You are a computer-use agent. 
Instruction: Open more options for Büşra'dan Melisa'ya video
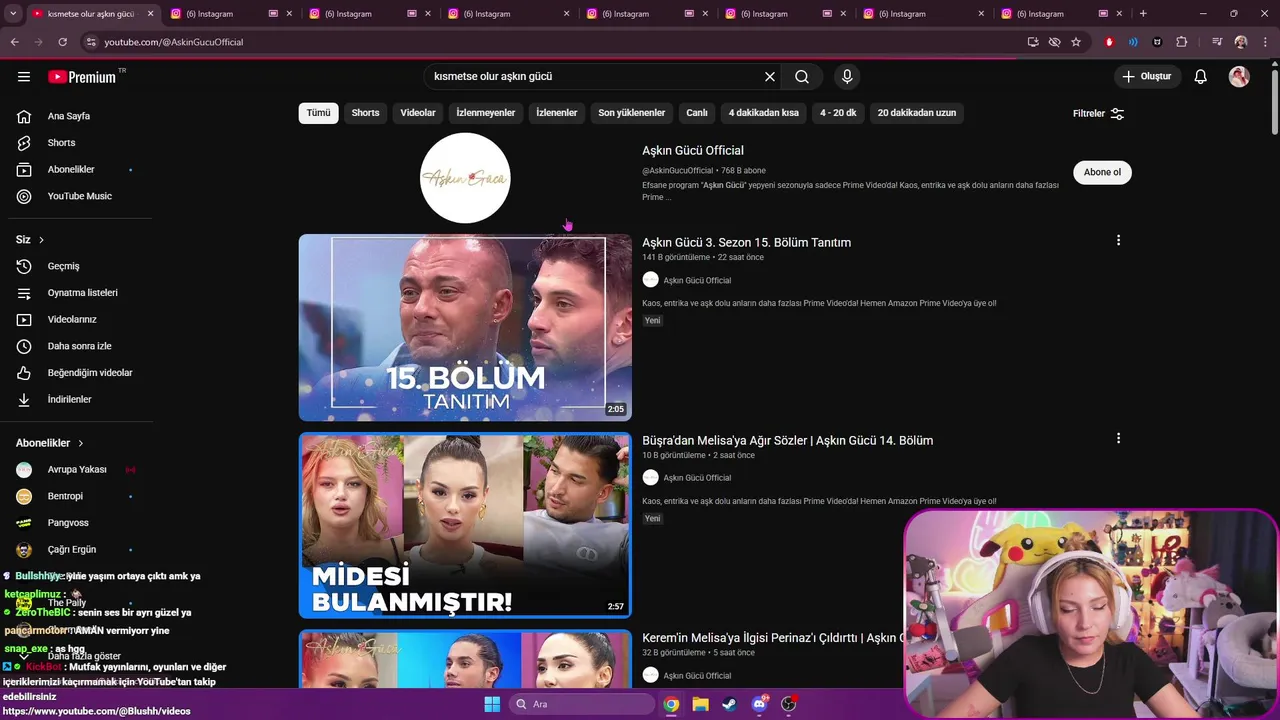click(x=1118, y=438)
